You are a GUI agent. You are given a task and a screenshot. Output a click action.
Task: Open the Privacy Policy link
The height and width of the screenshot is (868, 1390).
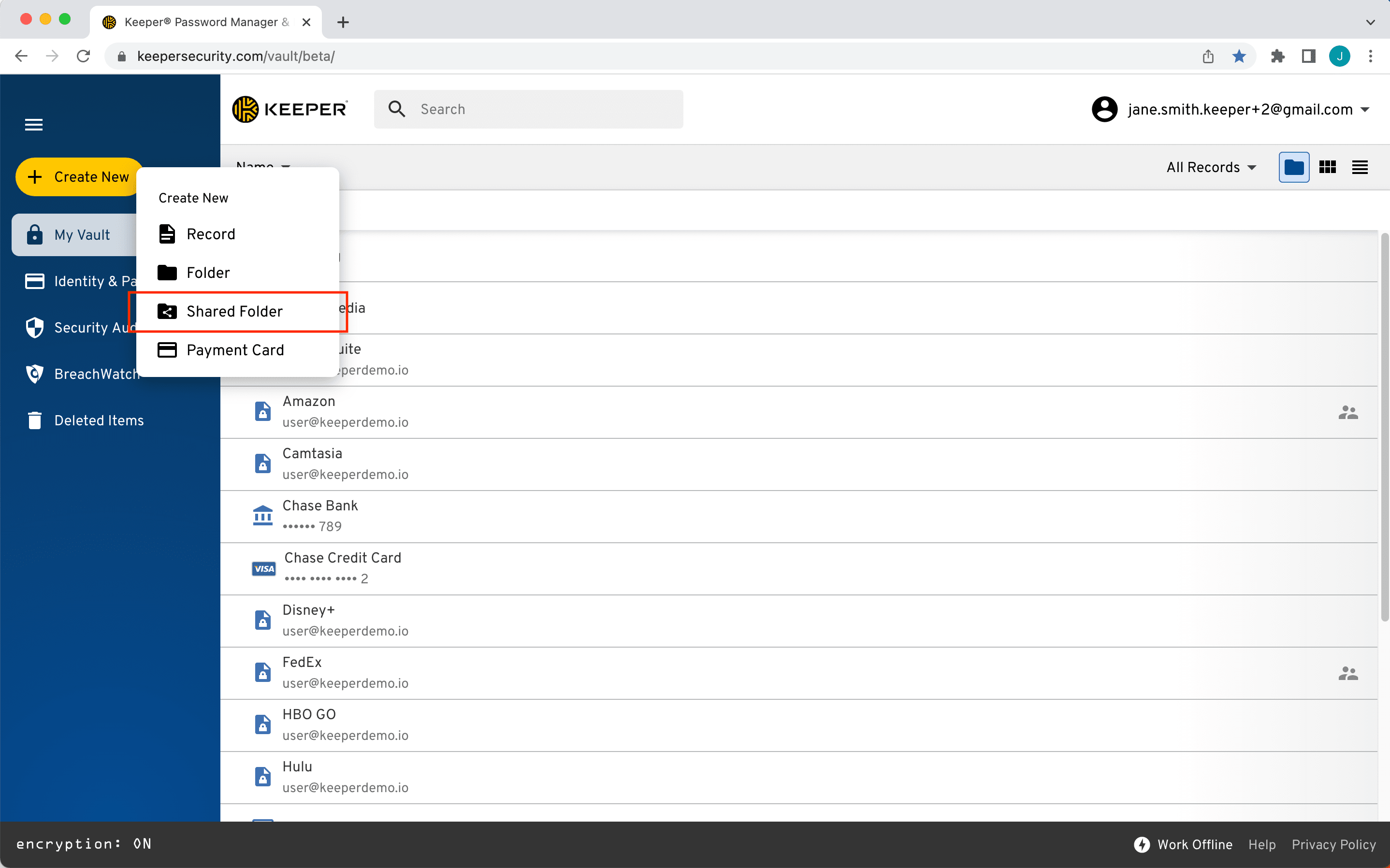click(x=1333, y=844)
